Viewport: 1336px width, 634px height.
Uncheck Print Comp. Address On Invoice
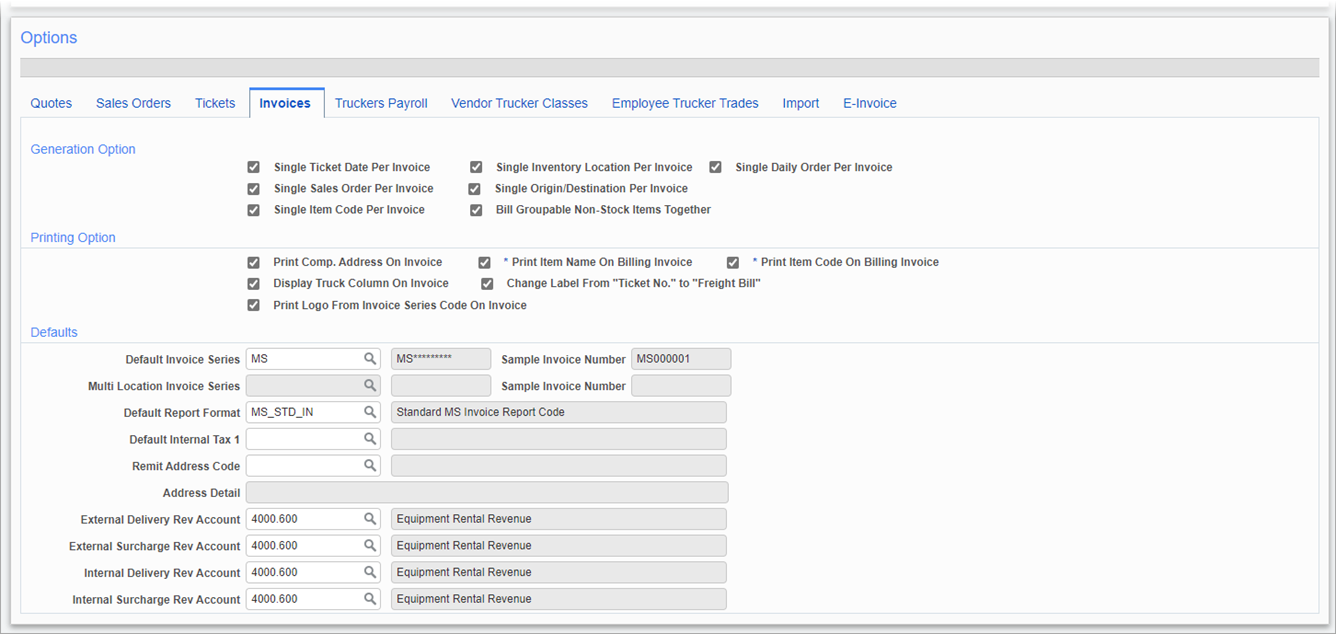[253, 262]
